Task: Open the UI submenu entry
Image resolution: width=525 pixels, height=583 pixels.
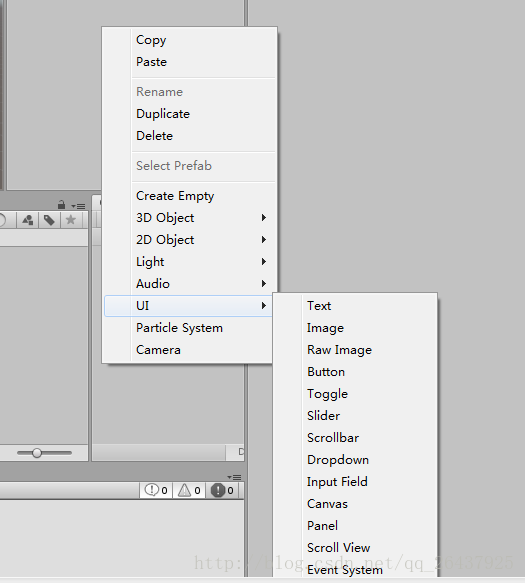Action: click(189, 306)
